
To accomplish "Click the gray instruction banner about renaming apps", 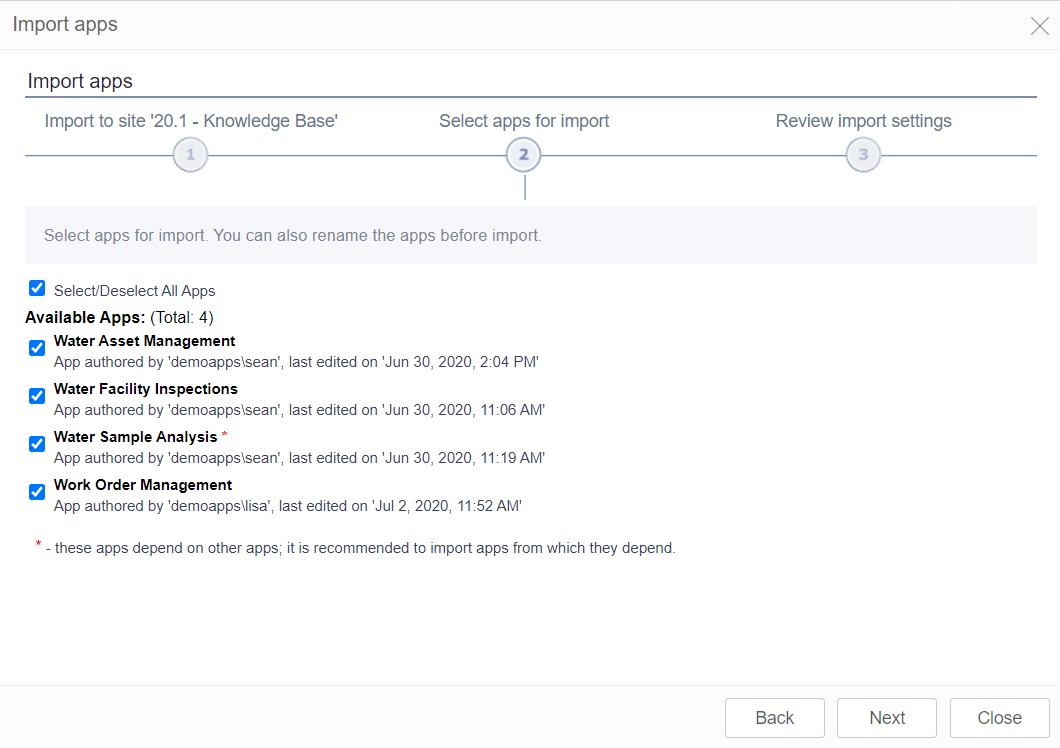I will [x=530, y=235].
